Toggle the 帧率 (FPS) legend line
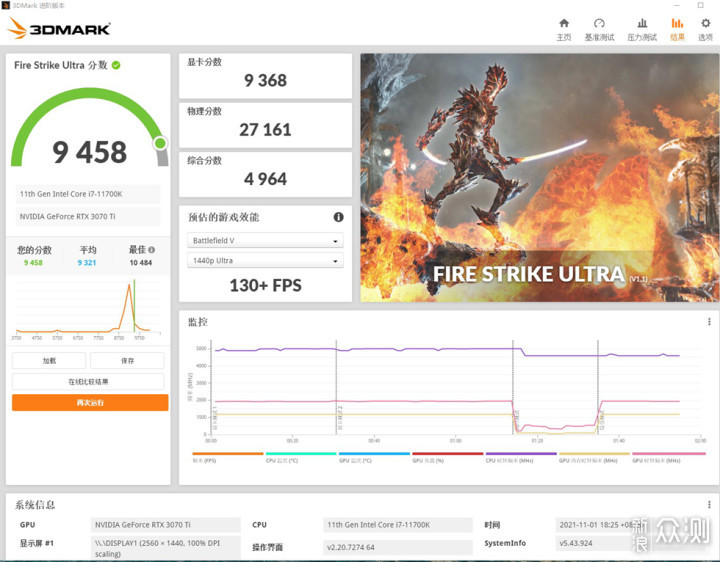Image resolution: width=720 pixels, height=562 pixels. coord(228,457)
